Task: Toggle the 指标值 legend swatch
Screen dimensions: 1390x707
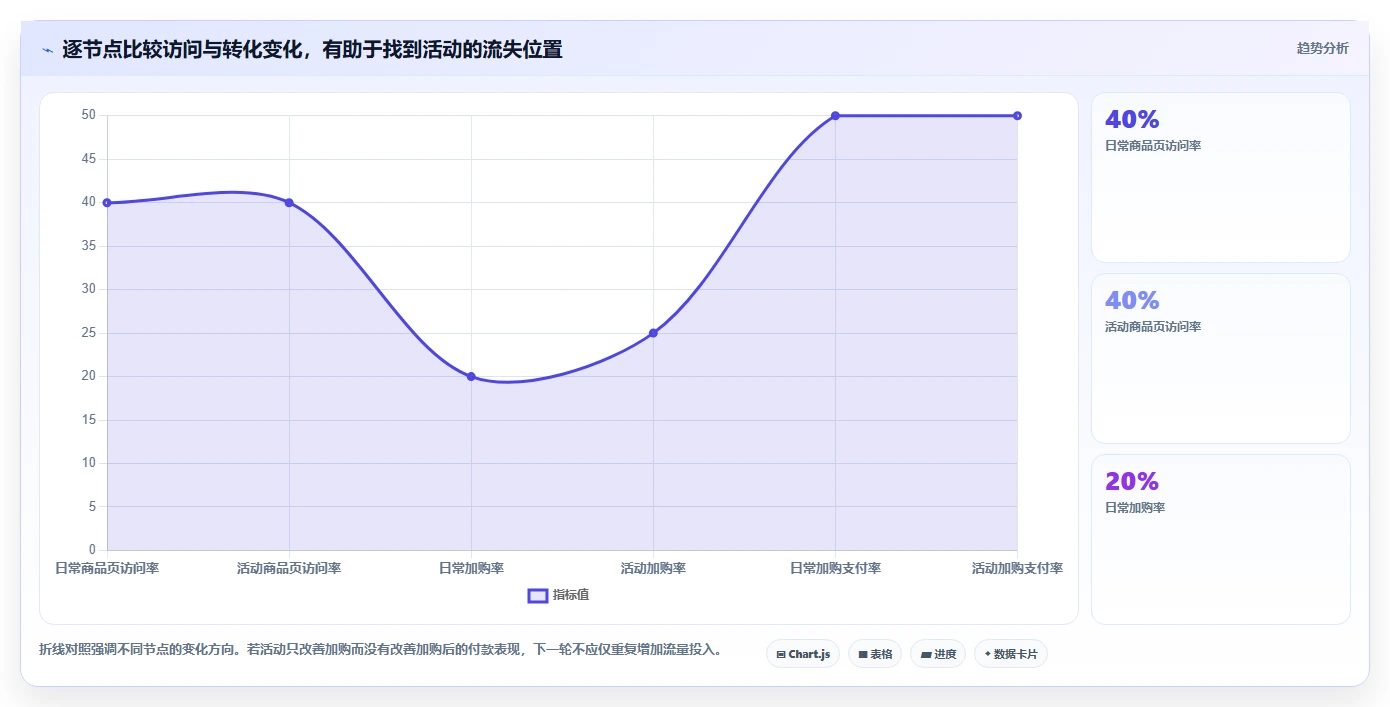Action: (x=538, y=595)
